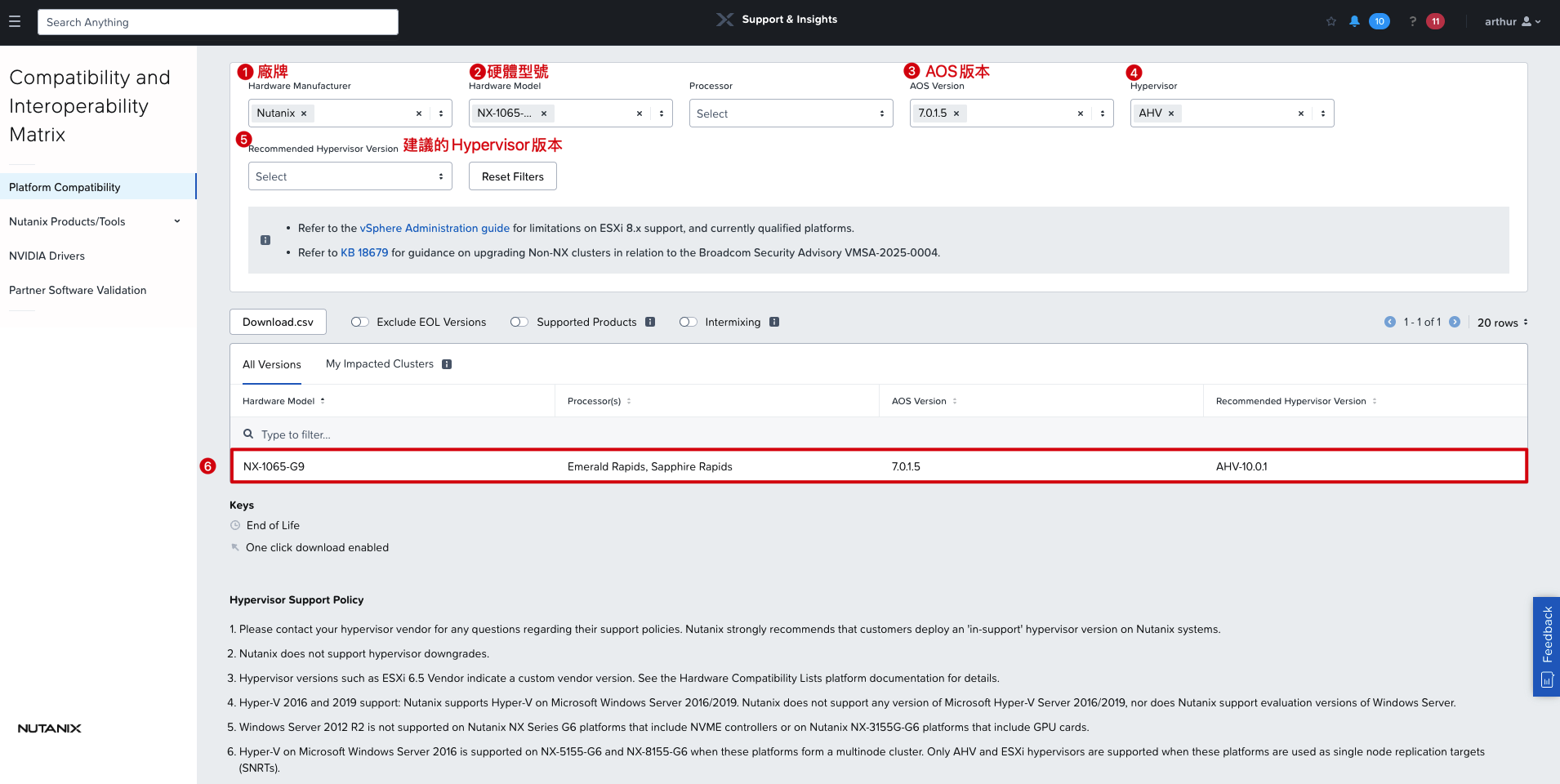Open the 20 rows per page dropdown
Image resolution: width=1560 pixels, height=784 pixels.
1502,323
